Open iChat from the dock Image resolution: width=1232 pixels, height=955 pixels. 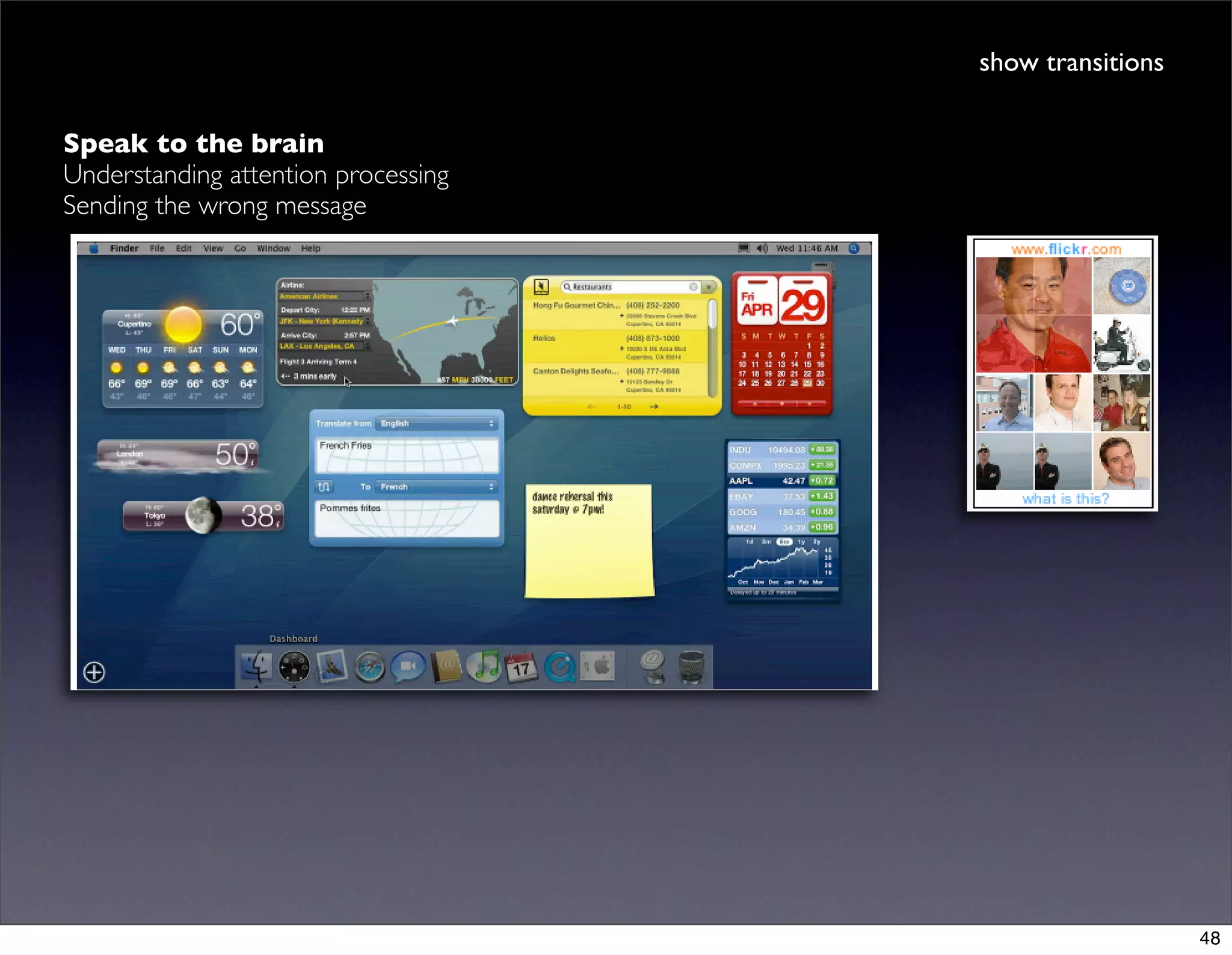tap(407, 667)
